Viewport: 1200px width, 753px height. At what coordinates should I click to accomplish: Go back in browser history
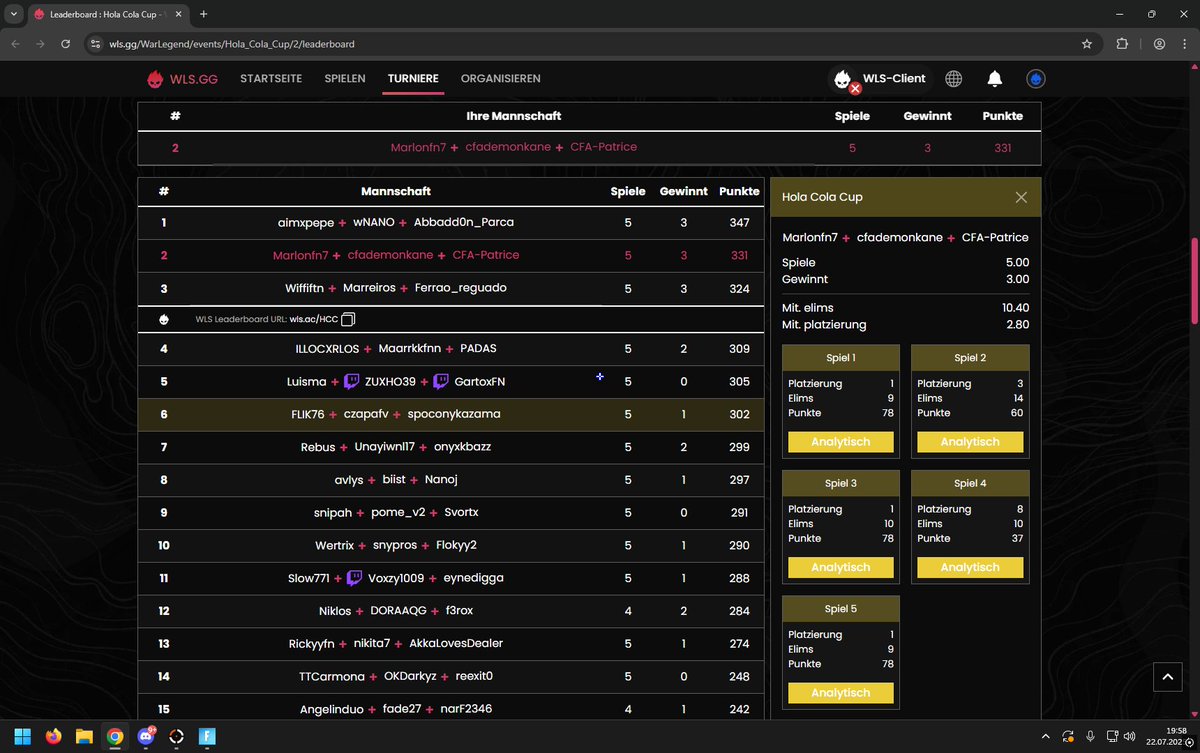tap(15, 44)
